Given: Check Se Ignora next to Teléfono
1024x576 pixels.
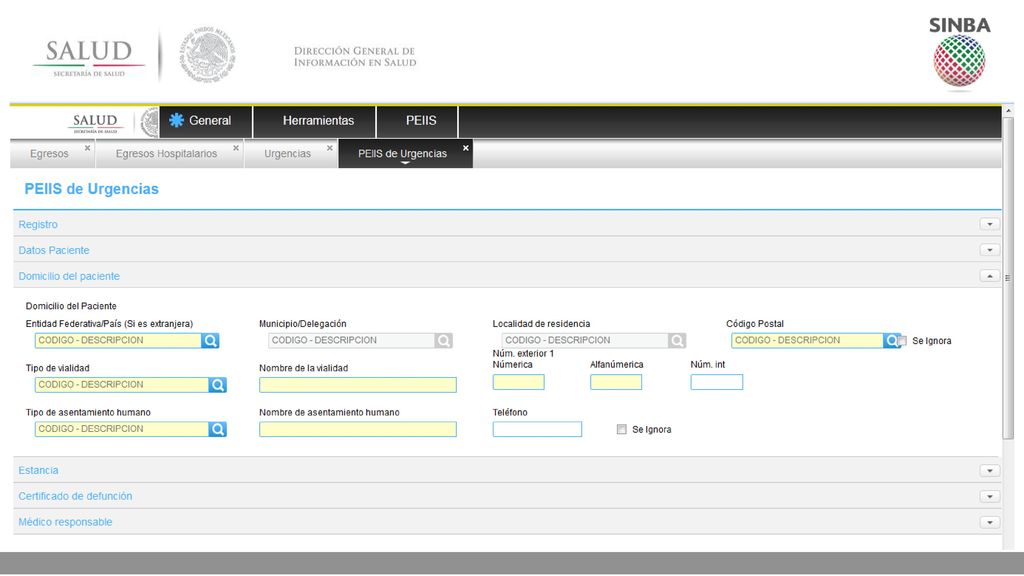Looking at the screenshot, I should pyautogui.click(x=622, y=429).
